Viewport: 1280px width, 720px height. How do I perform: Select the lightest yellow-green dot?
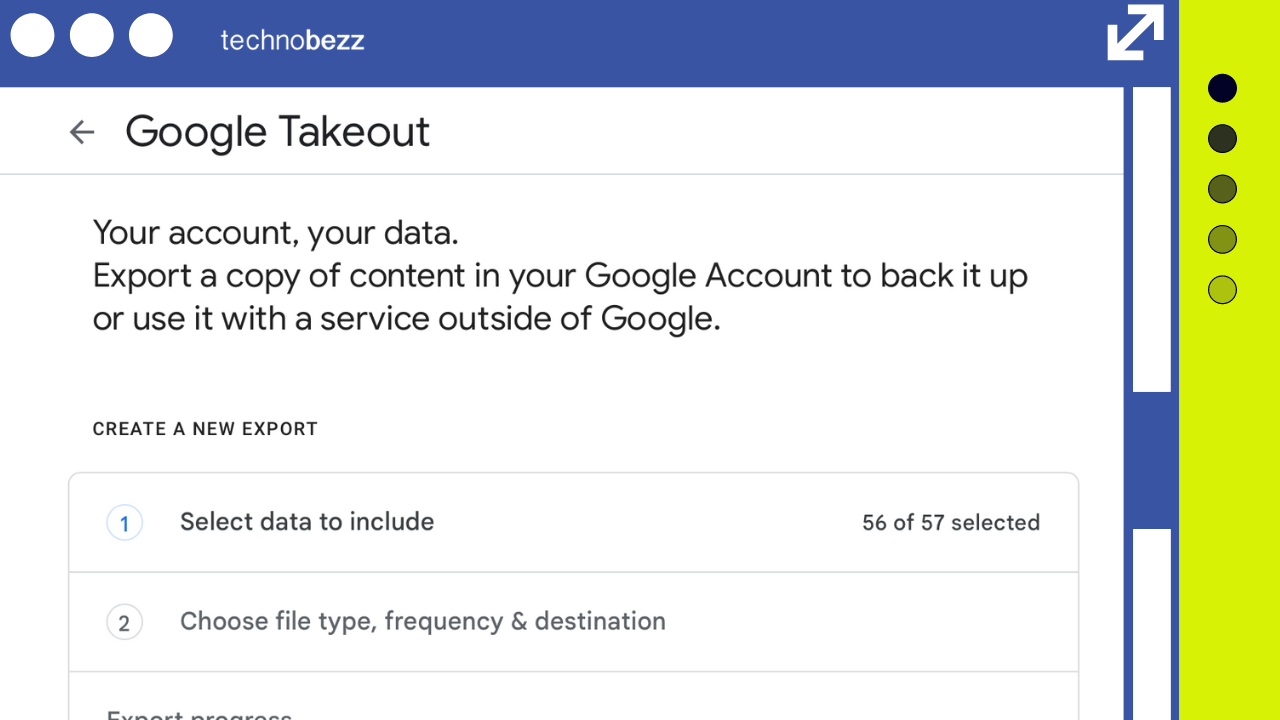[1222, 290]
